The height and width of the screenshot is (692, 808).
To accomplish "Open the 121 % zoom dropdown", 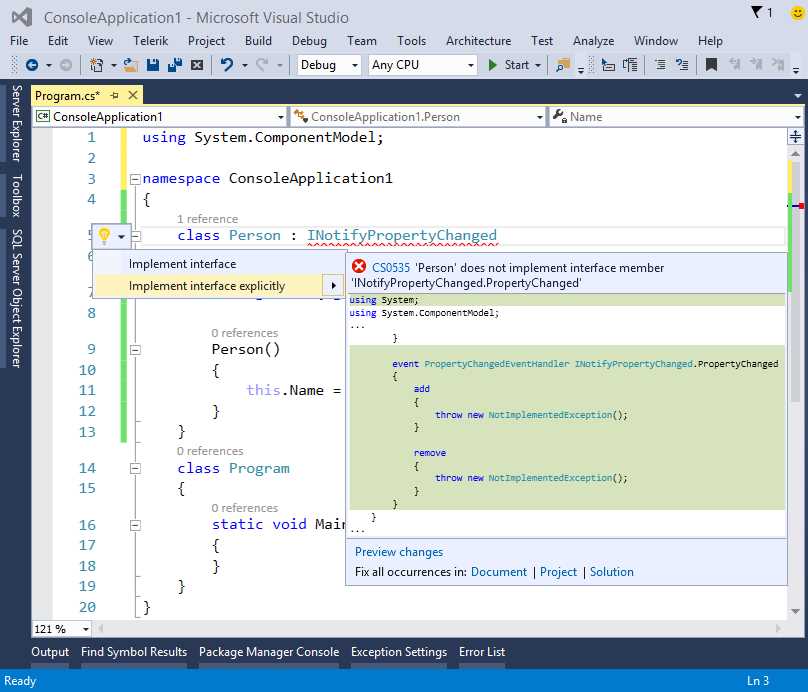I will [85, 629].
